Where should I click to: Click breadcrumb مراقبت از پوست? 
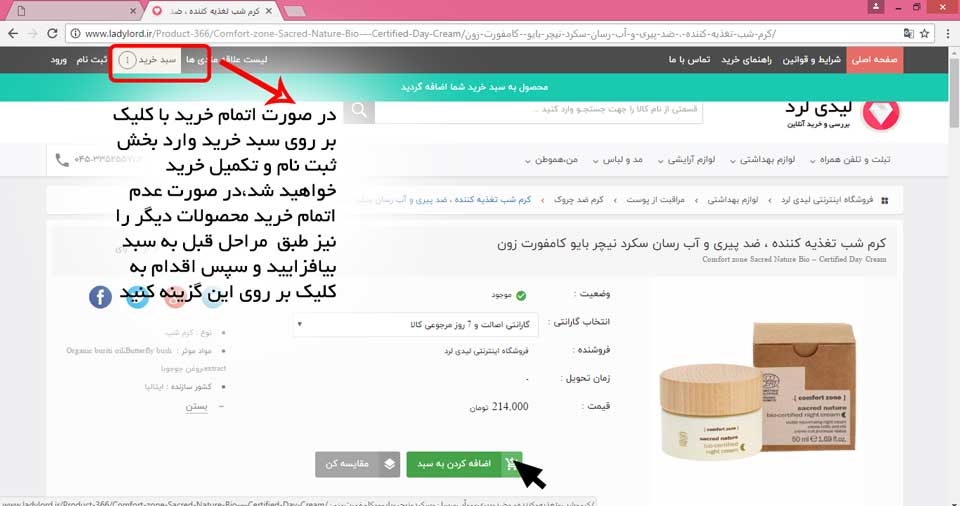[x=655, y=200]
